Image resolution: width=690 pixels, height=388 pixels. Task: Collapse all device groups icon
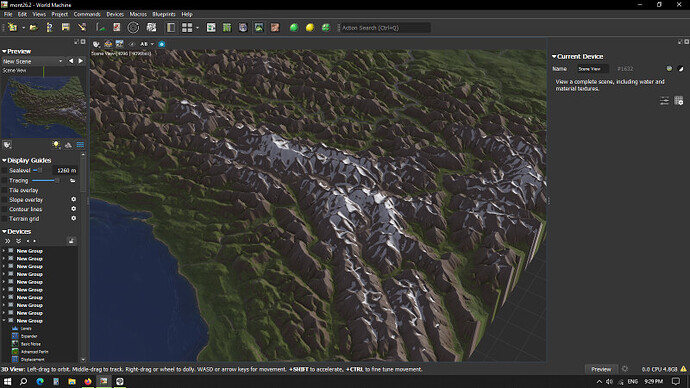18,241
